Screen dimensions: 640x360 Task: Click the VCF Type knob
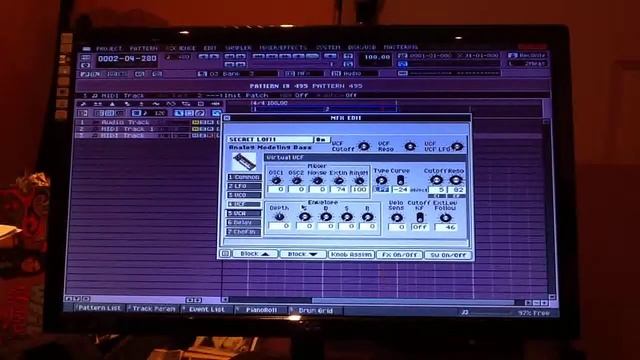coord(381,180)
